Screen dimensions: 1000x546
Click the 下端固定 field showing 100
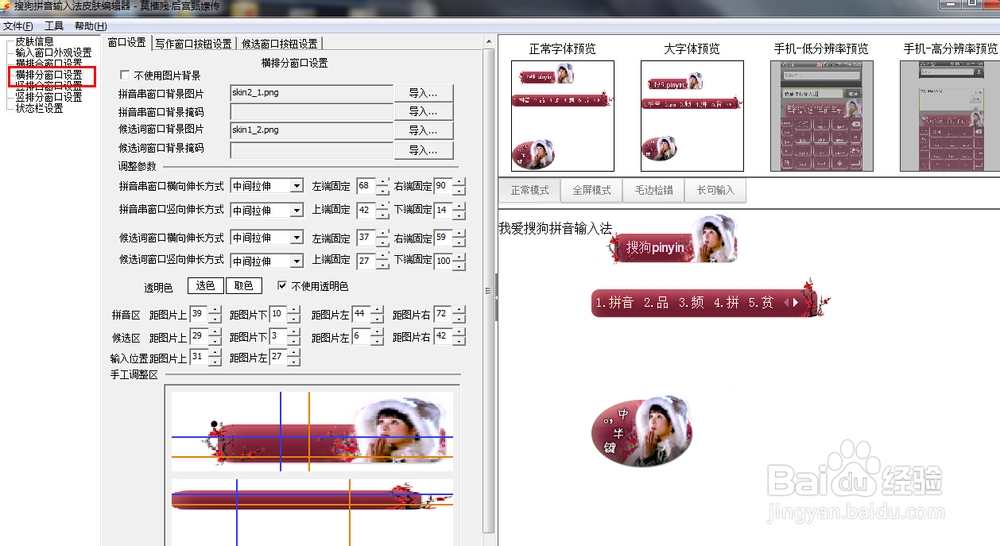click(443, 260)
